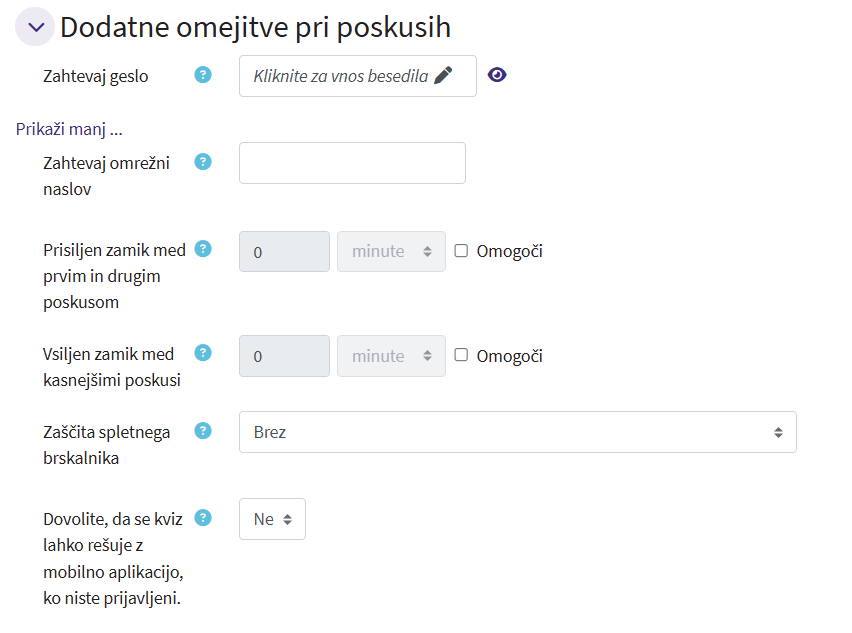
Task: Click pencil icon to edit password
Action: point(443,75)
